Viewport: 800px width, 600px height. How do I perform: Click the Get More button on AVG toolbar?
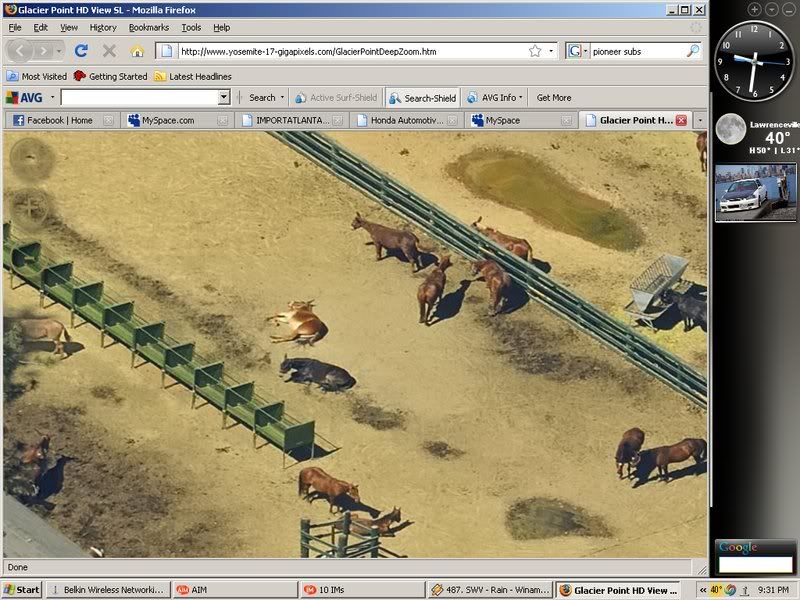pos(554,98)
